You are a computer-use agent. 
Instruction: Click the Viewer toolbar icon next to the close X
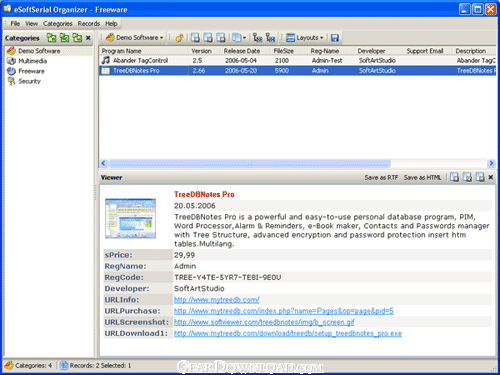coord(480,177)
